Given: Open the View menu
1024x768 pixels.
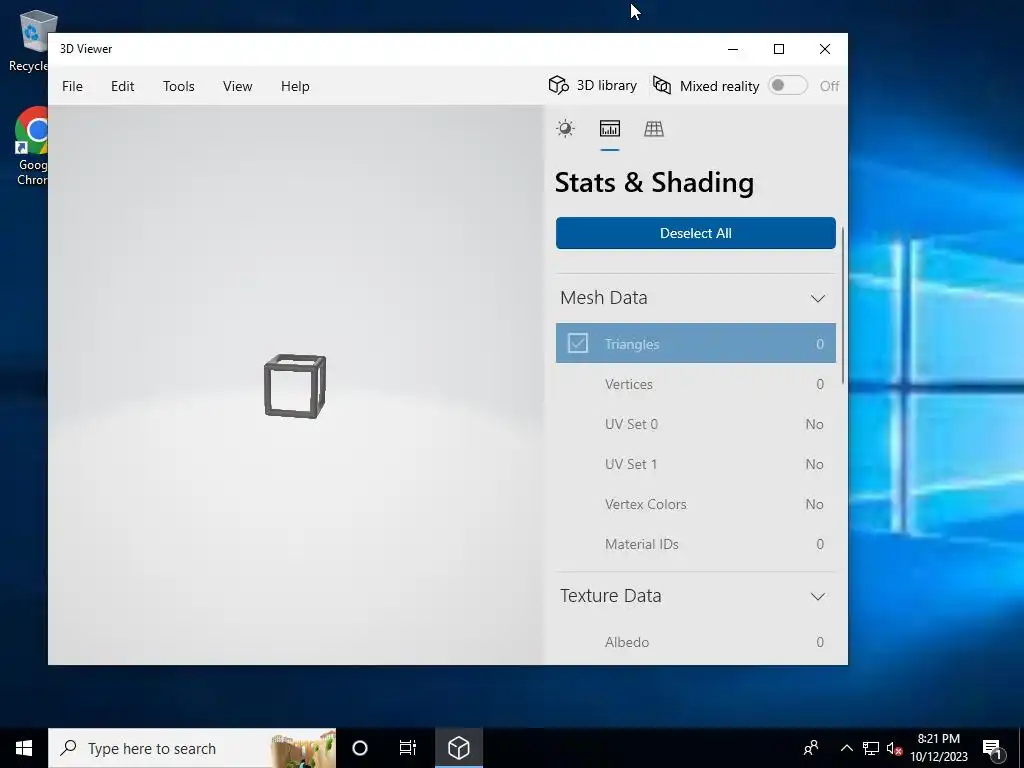Looking at the screenshot, I should (x=237, y=86).
